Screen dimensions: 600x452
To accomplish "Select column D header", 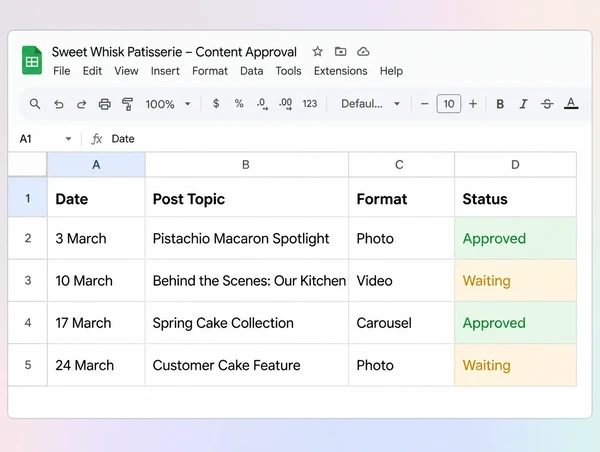I will (x=515, y=165).
